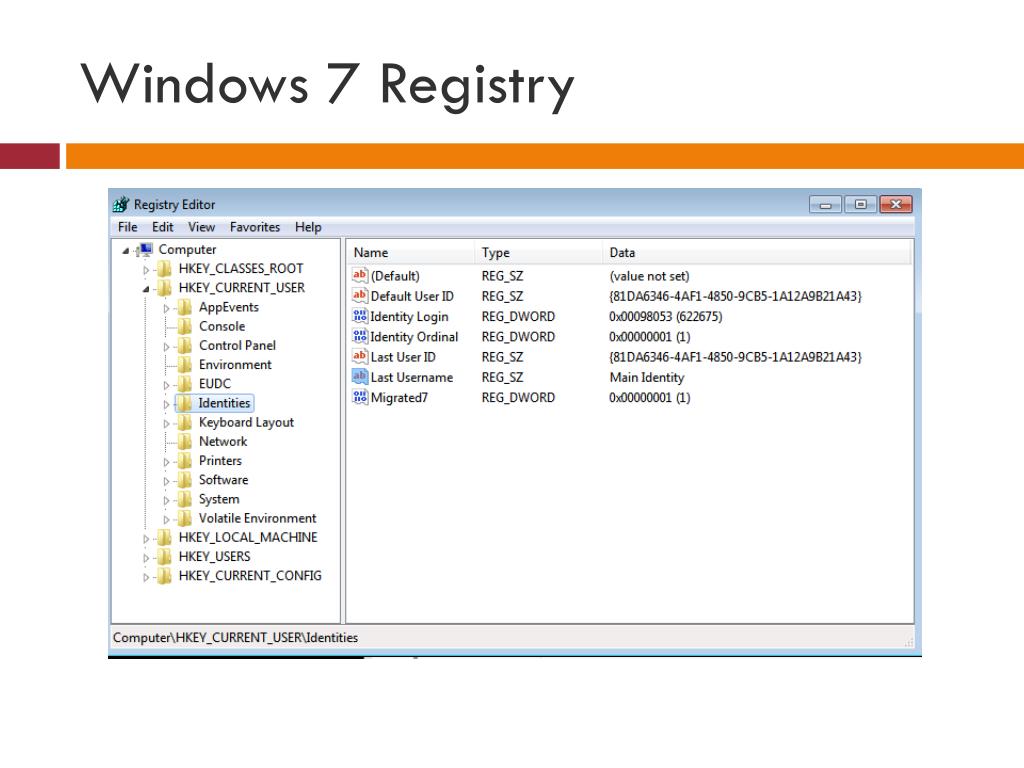Click the Computer root icon

point(146,249)
